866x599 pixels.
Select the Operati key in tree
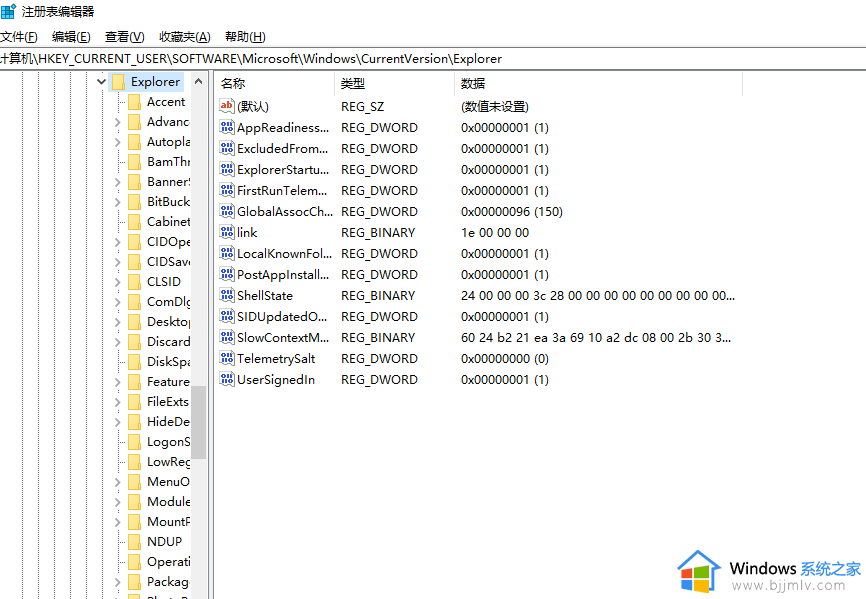(168, 561)
